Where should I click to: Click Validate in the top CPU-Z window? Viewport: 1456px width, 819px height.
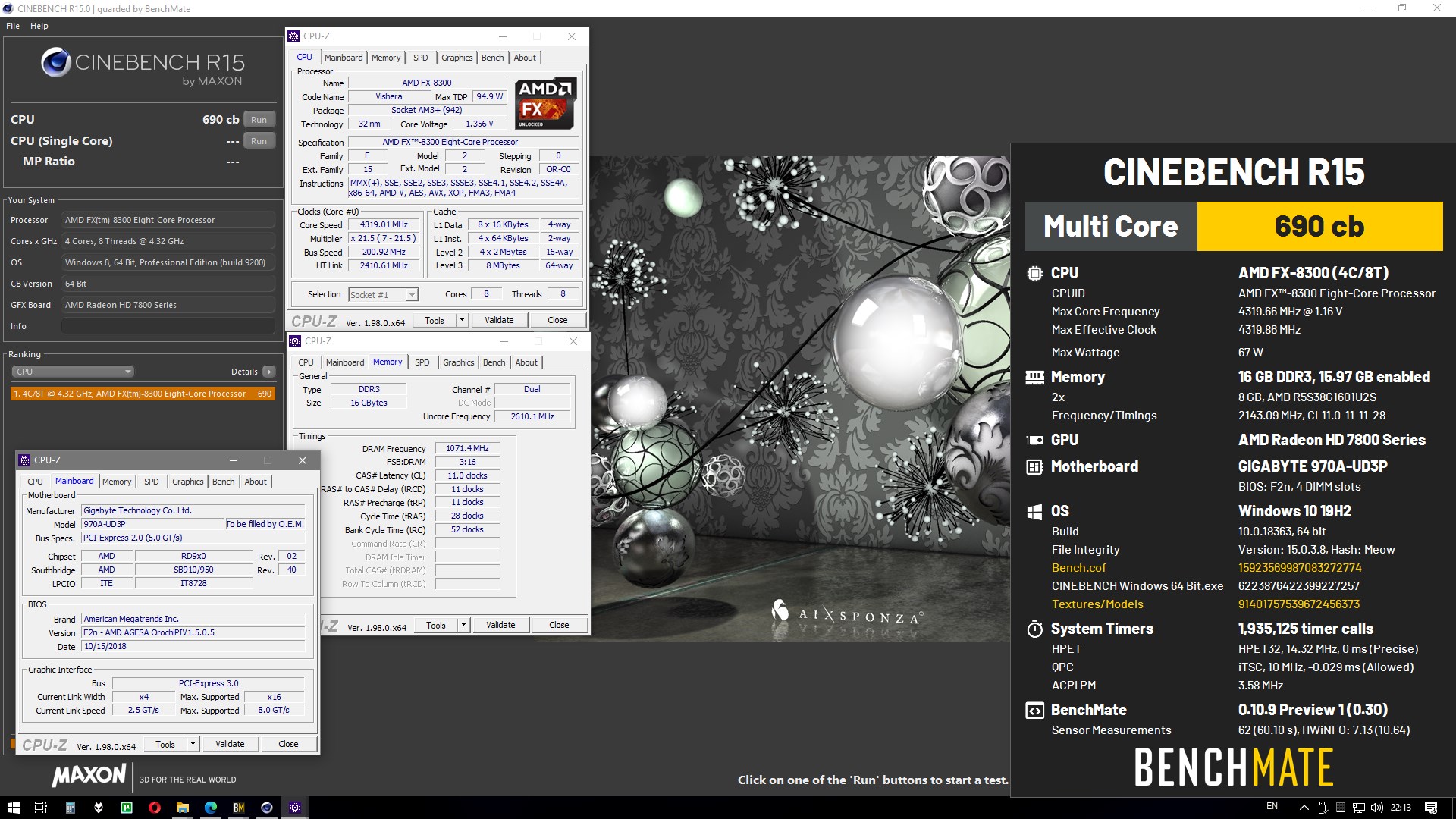point(499,320)
